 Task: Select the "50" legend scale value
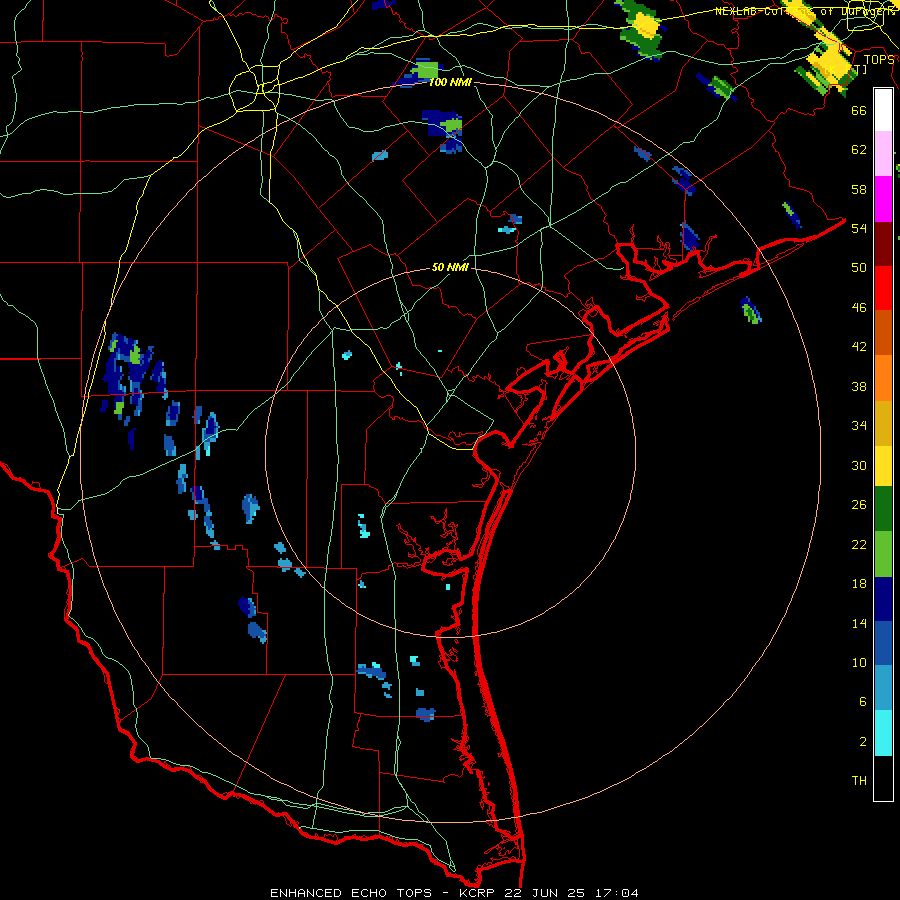[x=859, y=267]
